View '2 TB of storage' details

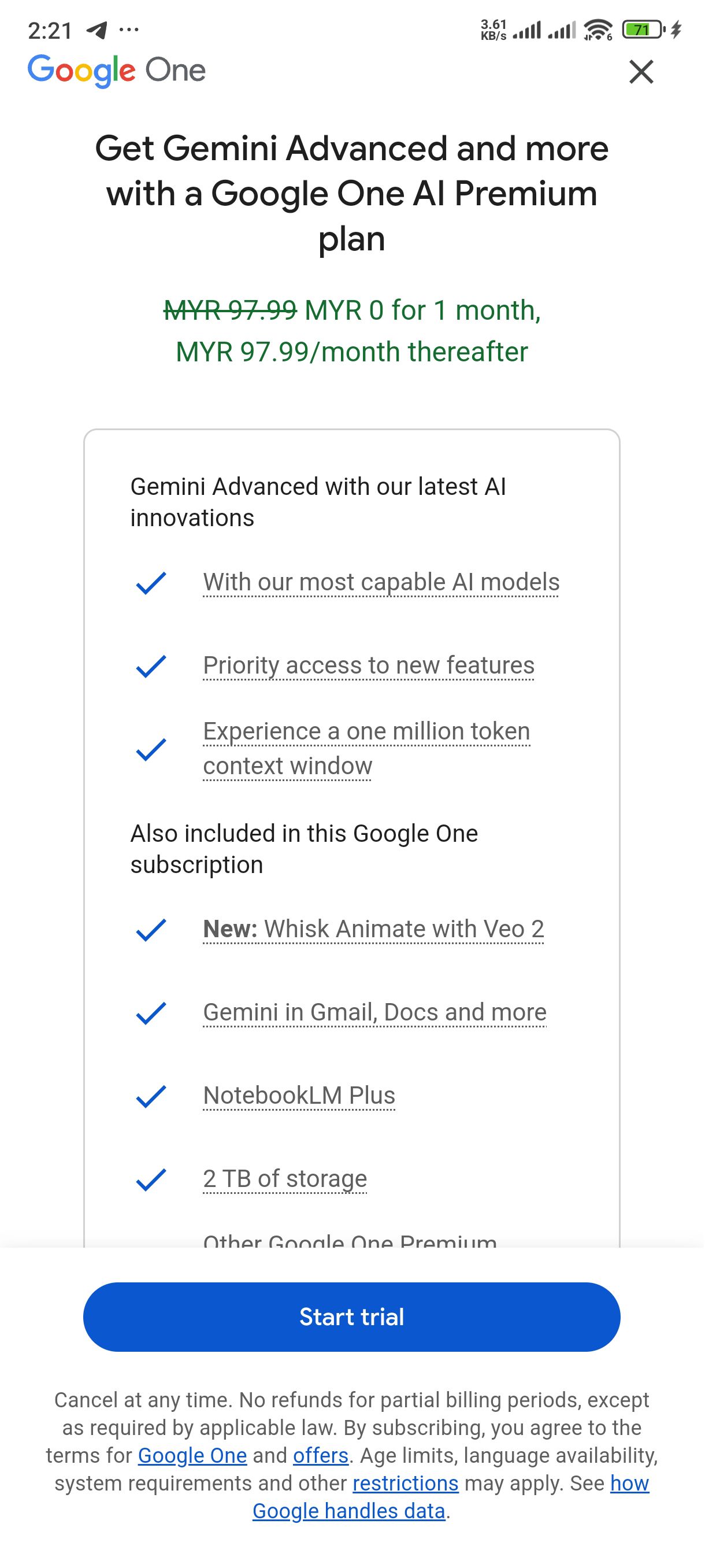(285, 1179)
